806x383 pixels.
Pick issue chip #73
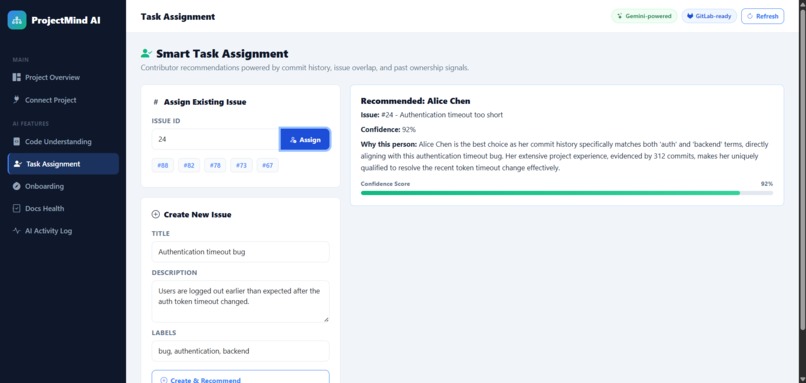[x=241, y=166]
